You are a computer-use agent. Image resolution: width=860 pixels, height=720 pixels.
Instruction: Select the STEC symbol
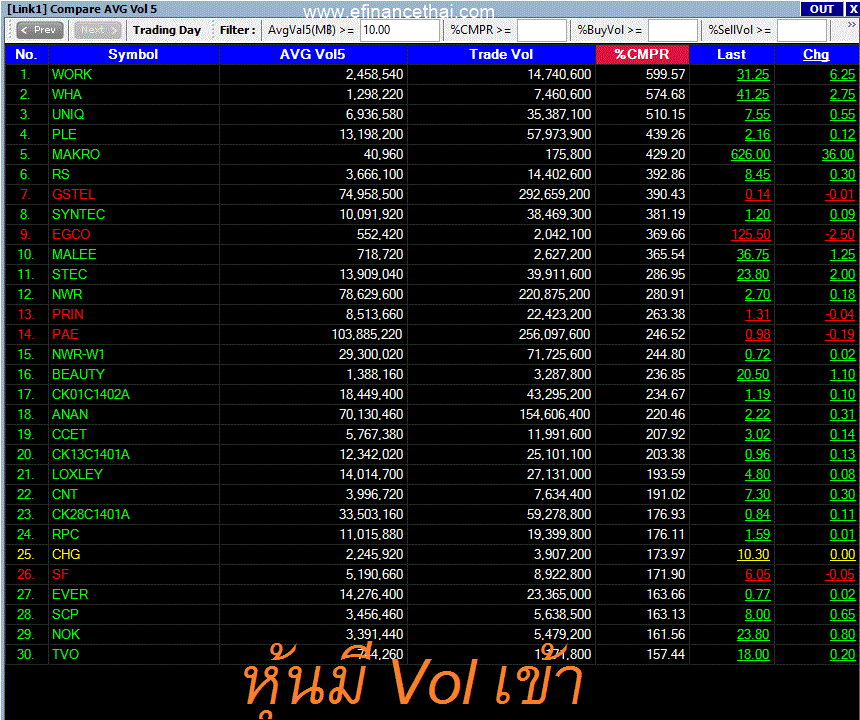tap(69, 274)
